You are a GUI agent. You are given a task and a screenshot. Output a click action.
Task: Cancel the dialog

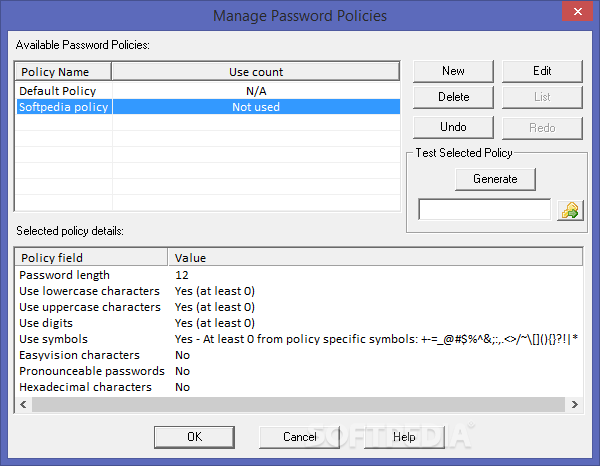coord(300,437)
